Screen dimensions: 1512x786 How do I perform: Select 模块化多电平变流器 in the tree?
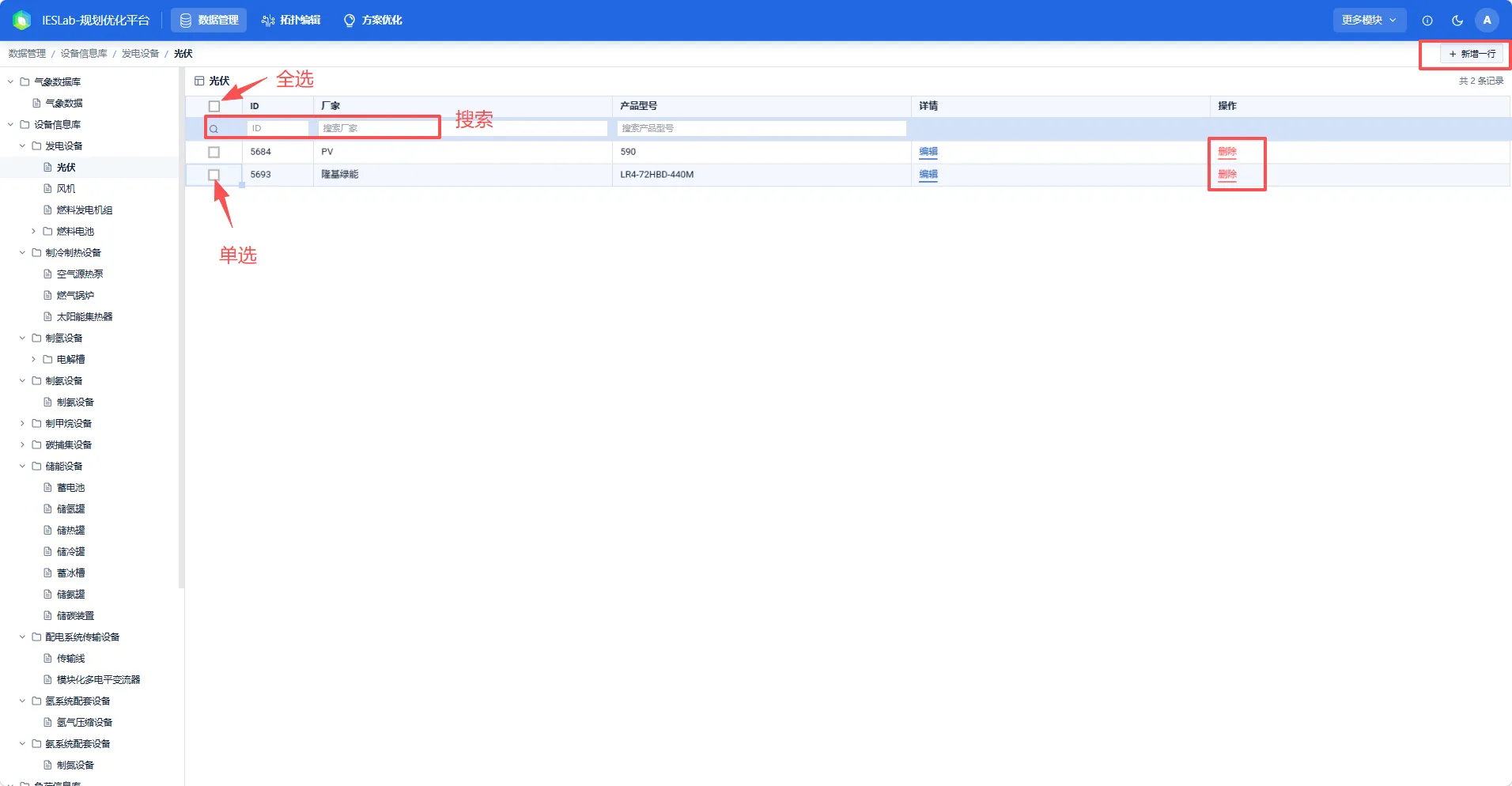tap(99, 679)
